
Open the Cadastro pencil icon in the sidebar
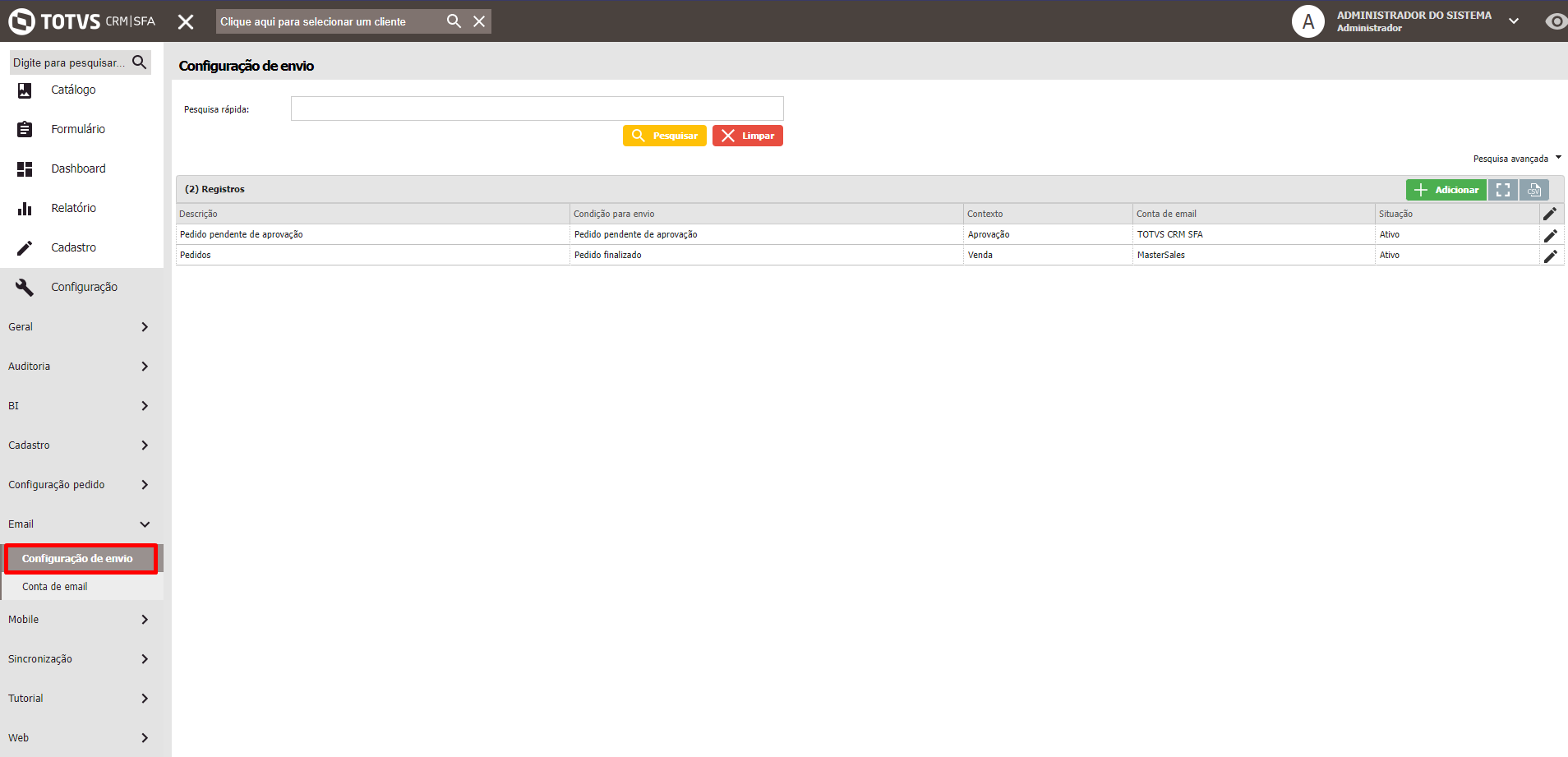pos(25,247)
